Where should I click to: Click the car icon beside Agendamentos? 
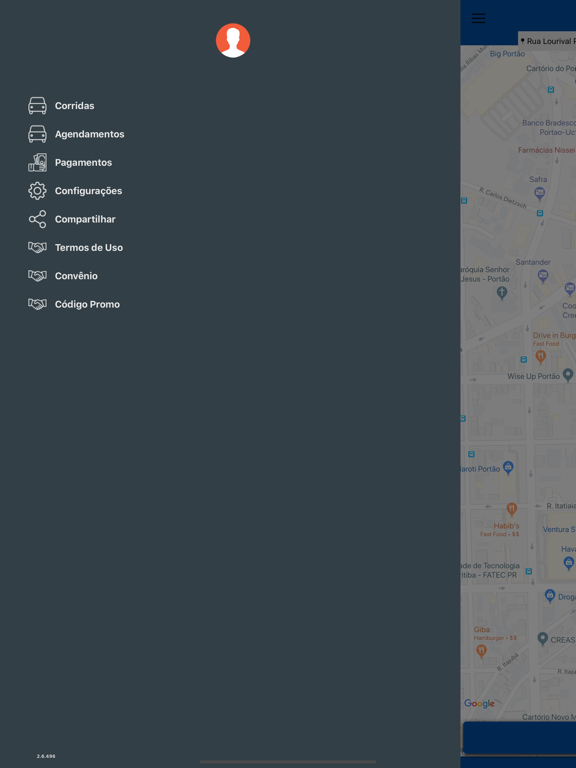37,134
